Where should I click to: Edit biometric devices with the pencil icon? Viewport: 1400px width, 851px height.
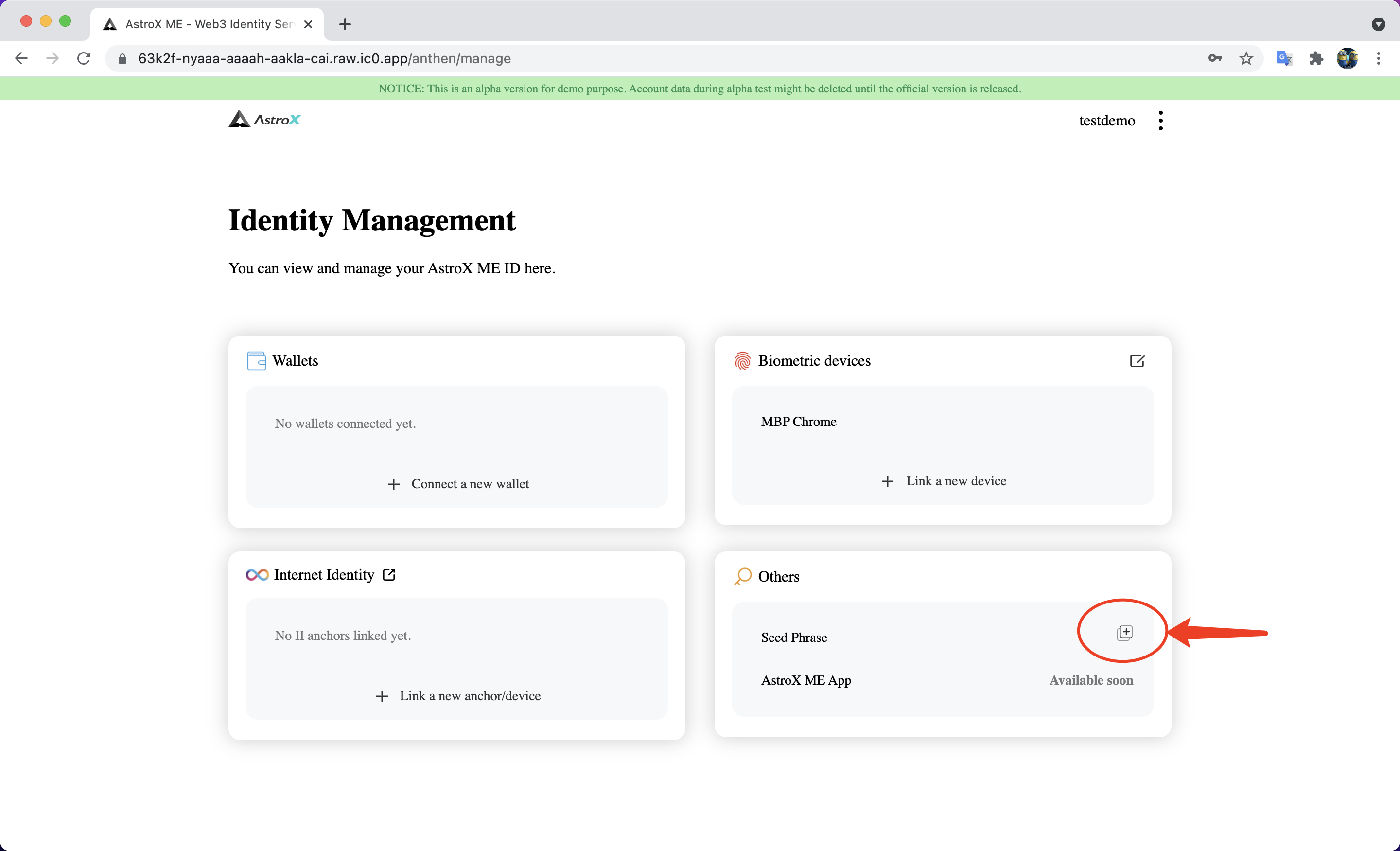pos(1137,360)
